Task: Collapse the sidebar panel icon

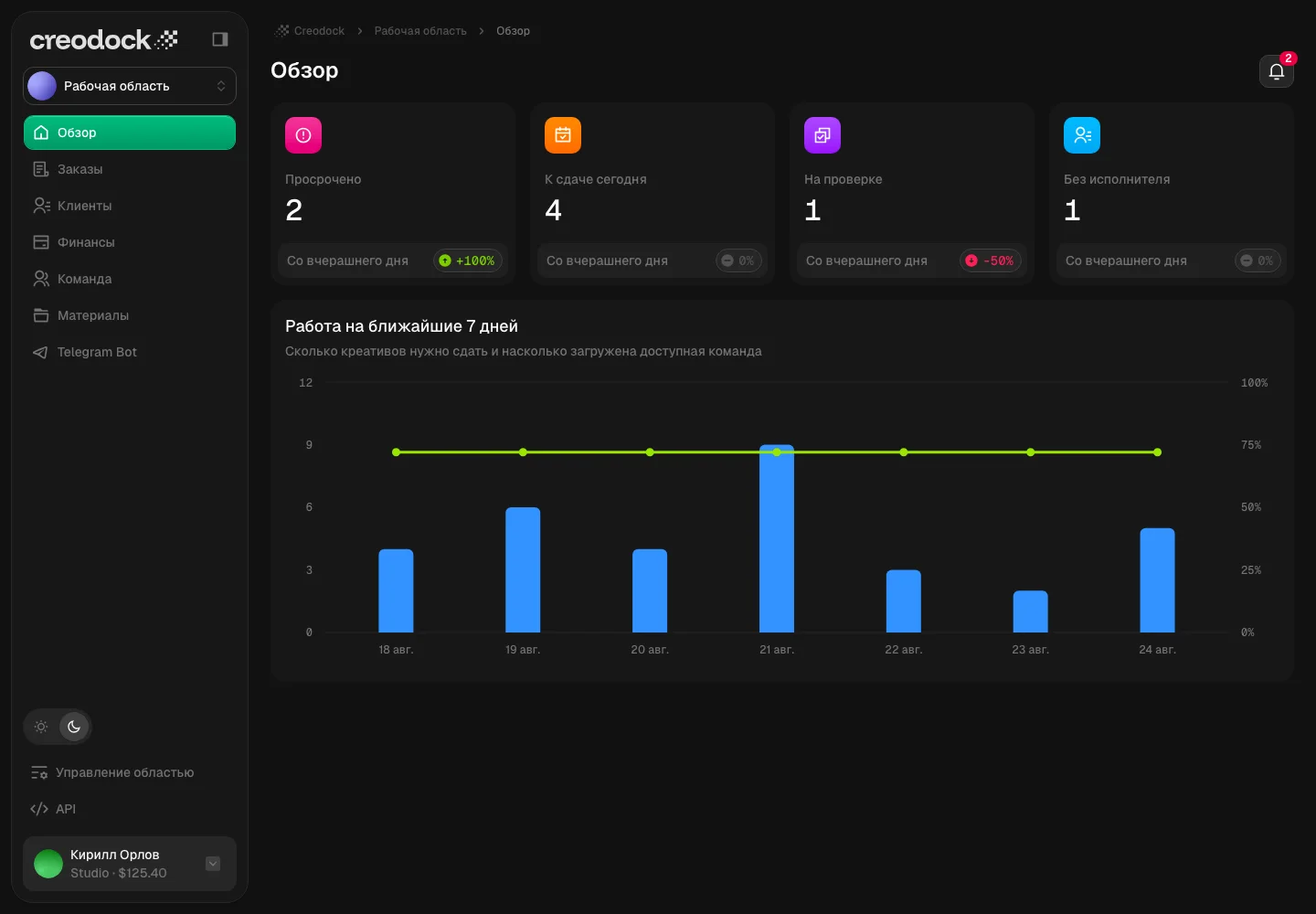Action: tap(219, 39)
